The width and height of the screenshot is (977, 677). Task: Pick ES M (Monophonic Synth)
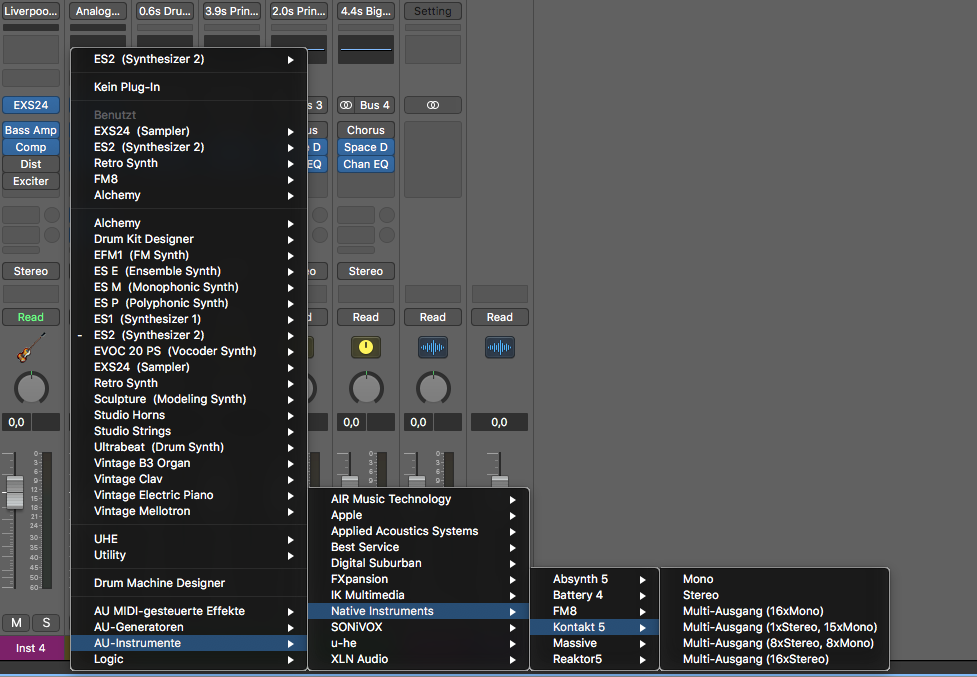pyautogui.click(x=189, y=287)
